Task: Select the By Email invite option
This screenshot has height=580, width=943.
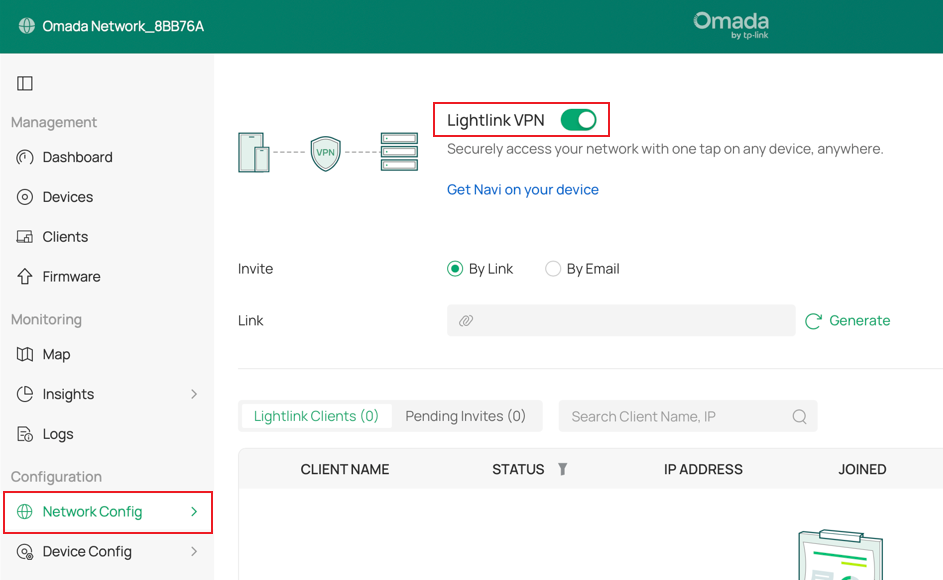Action: (x=553, y=268)
